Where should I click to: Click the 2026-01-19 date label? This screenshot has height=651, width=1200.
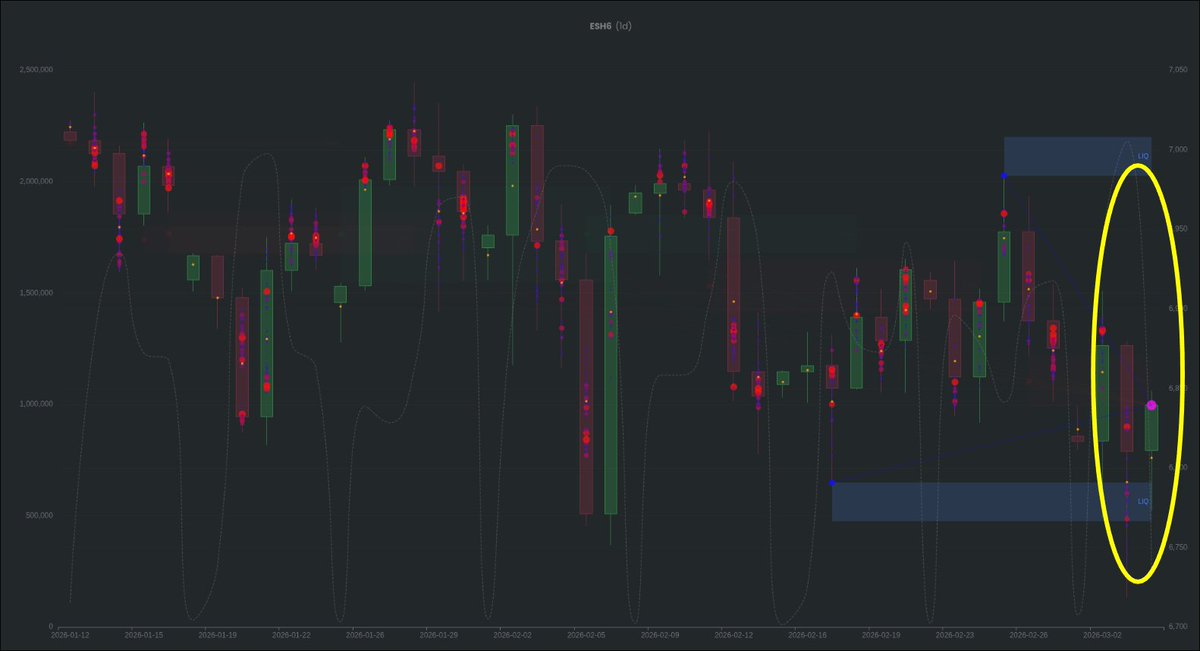[217, 634]
